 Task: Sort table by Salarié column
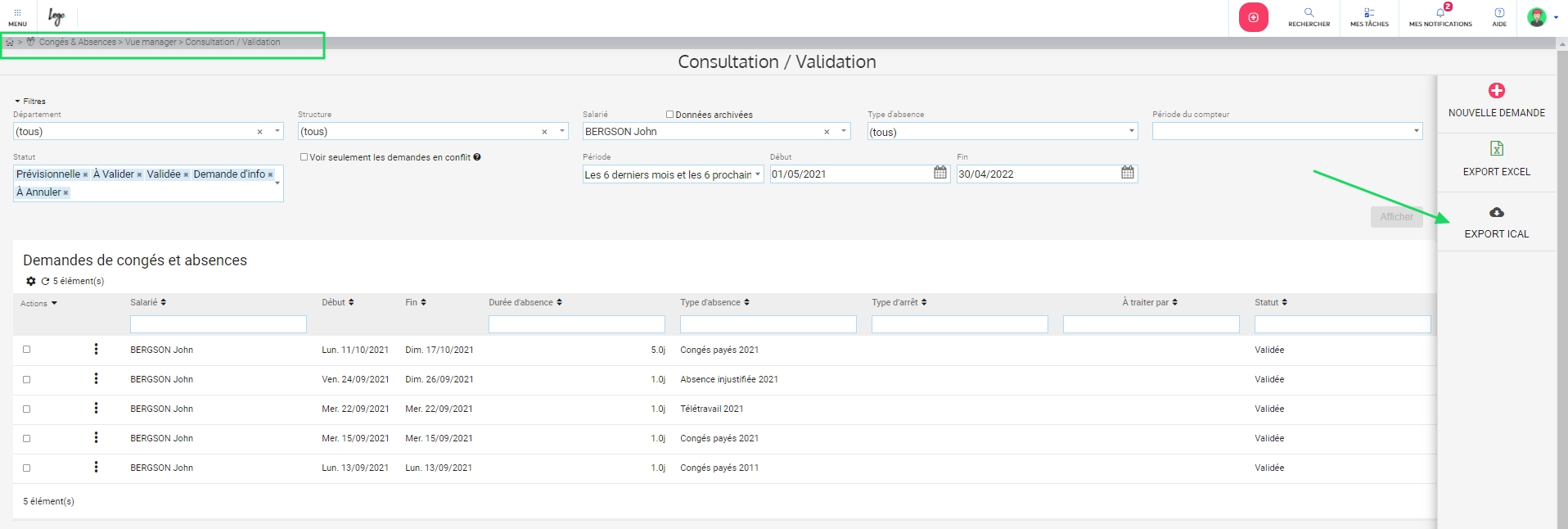[x=148, y=303]
